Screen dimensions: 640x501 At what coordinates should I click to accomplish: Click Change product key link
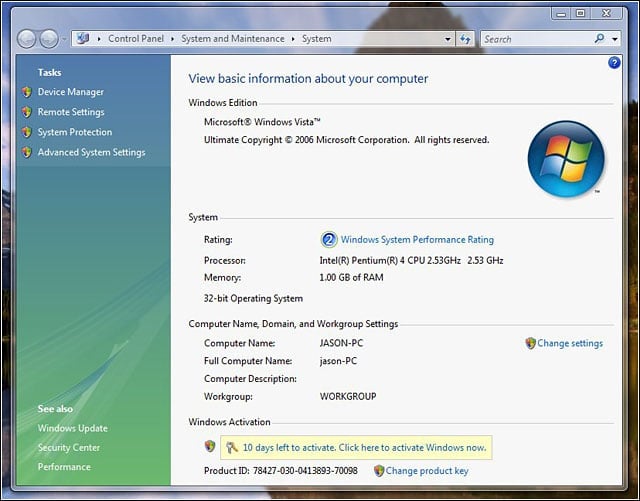click(427, 471)
